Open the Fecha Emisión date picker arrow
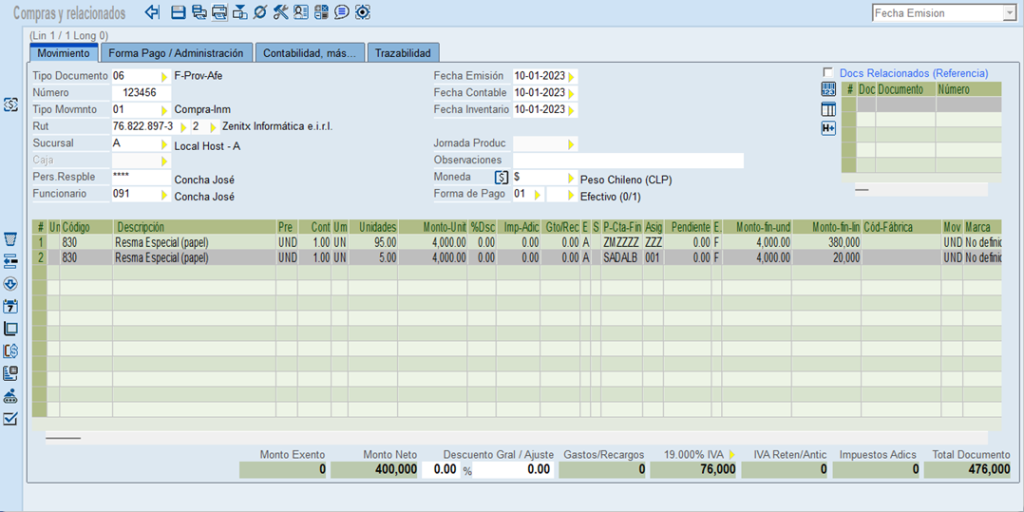 (x=572, y=76)
